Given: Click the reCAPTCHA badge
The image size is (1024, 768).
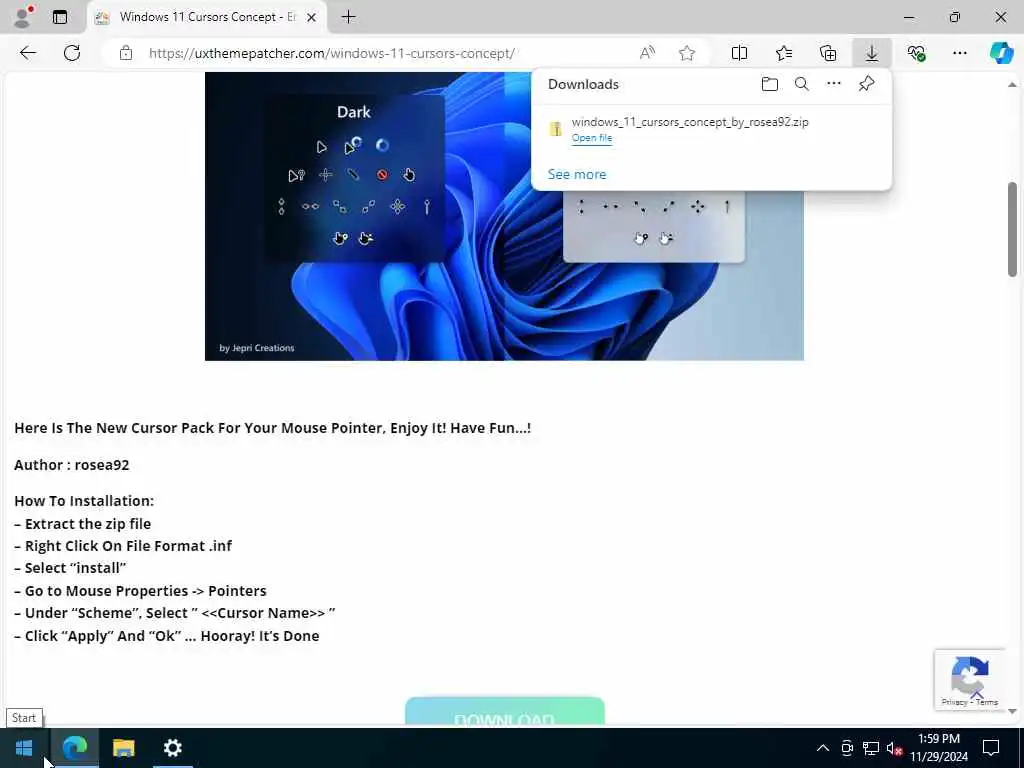Looking at the screenshot, I should click(970, 679).
